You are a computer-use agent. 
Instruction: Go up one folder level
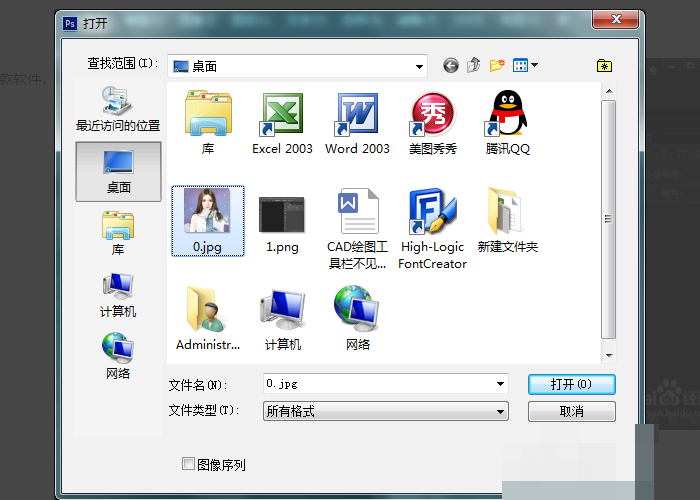474,65
